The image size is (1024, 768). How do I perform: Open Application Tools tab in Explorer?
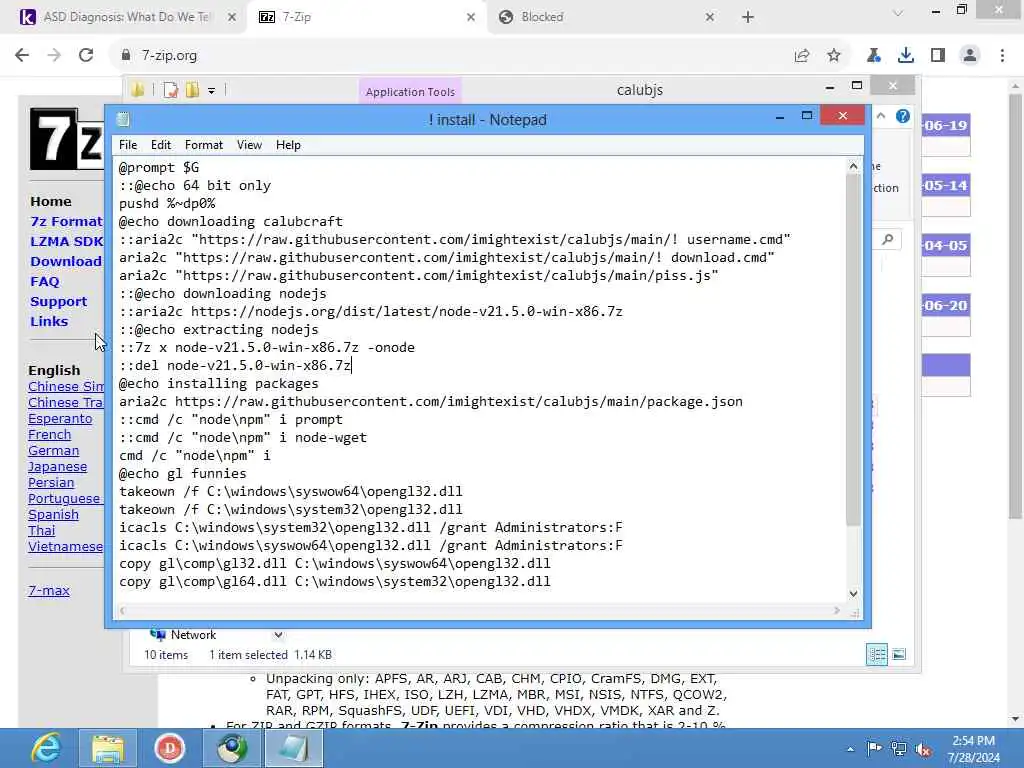click(410, 92)
